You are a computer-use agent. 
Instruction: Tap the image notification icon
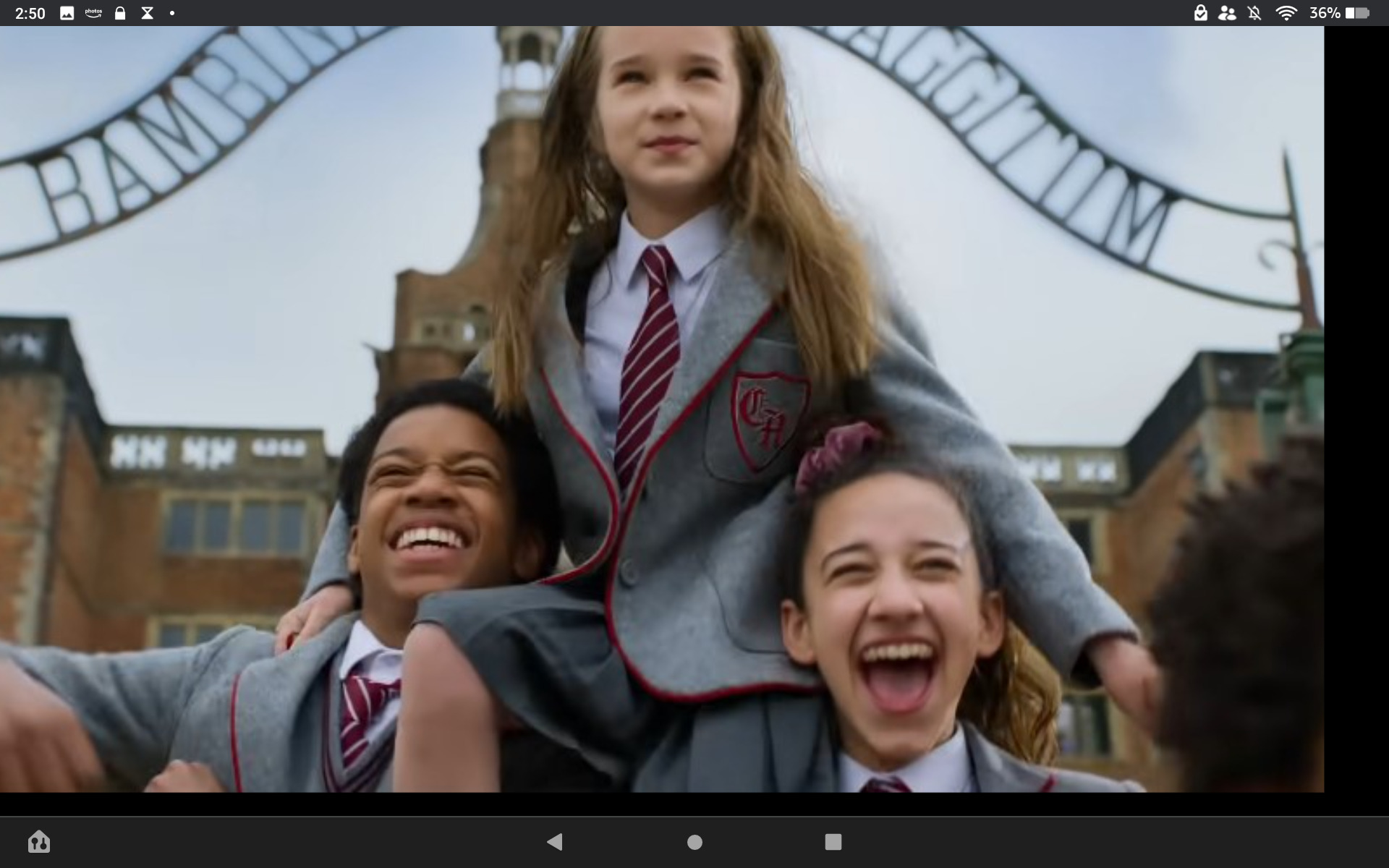tap(67, 13)
